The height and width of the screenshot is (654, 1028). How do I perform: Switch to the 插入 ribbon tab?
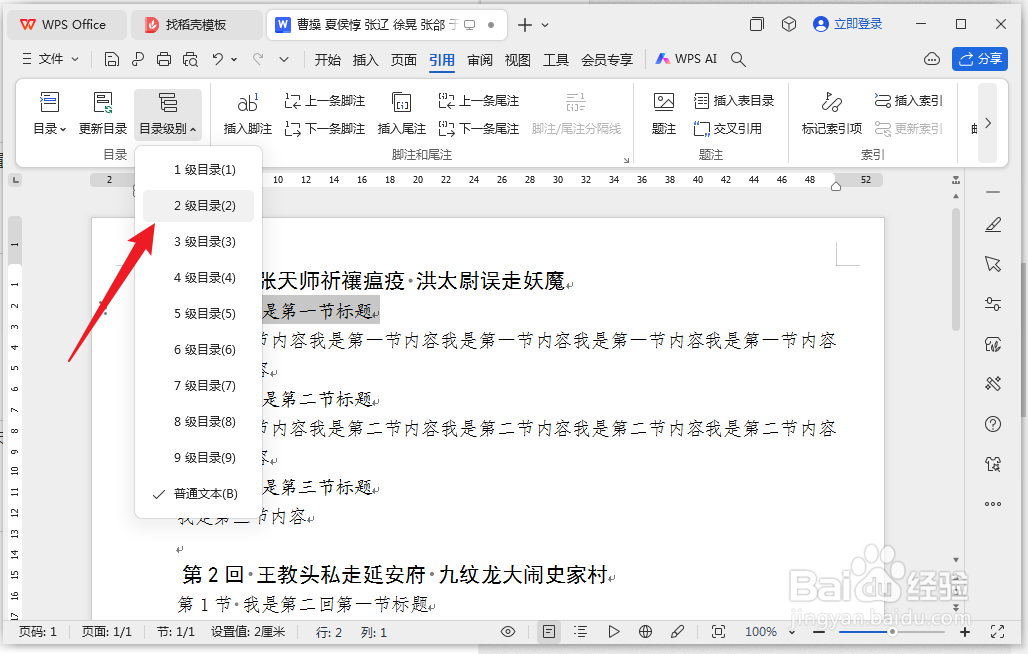[365, 60]
